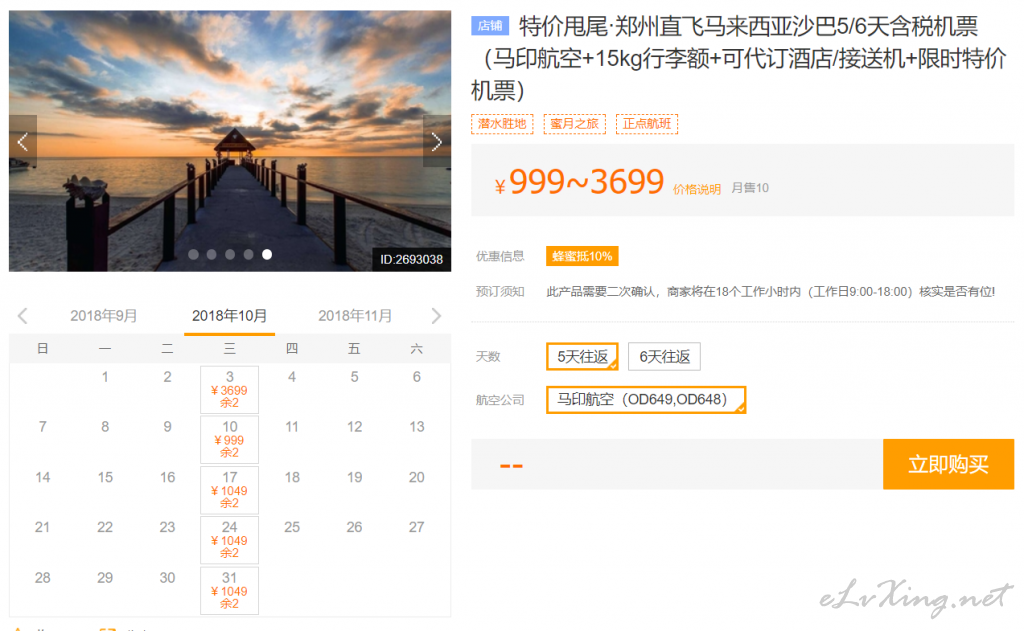1024x631 pixels.
Task: Switch to 2018年10月 tab
Action: click(229, 316)
